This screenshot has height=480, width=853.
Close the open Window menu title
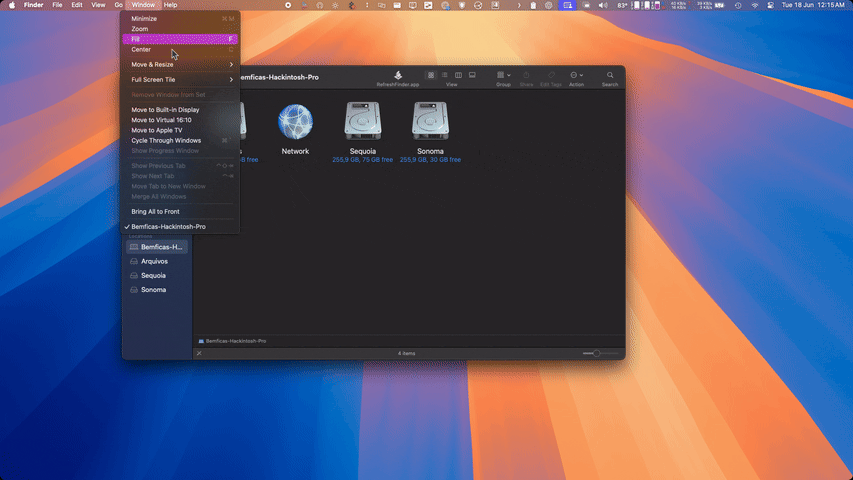[143, 5]
